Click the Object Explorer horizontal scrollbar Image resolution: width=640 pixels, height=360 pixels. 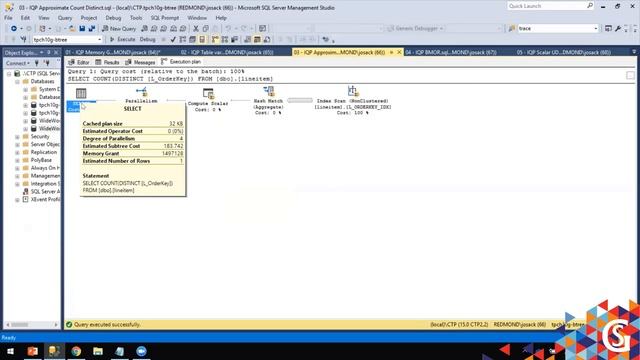click(x=32, y=325)
